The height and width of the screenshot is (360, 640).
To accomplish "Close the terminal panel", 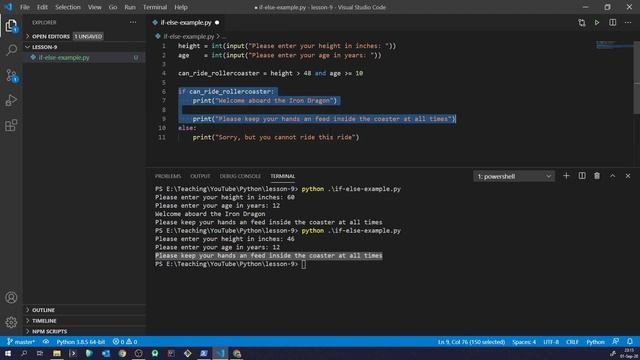I will [x=628, y=176].
